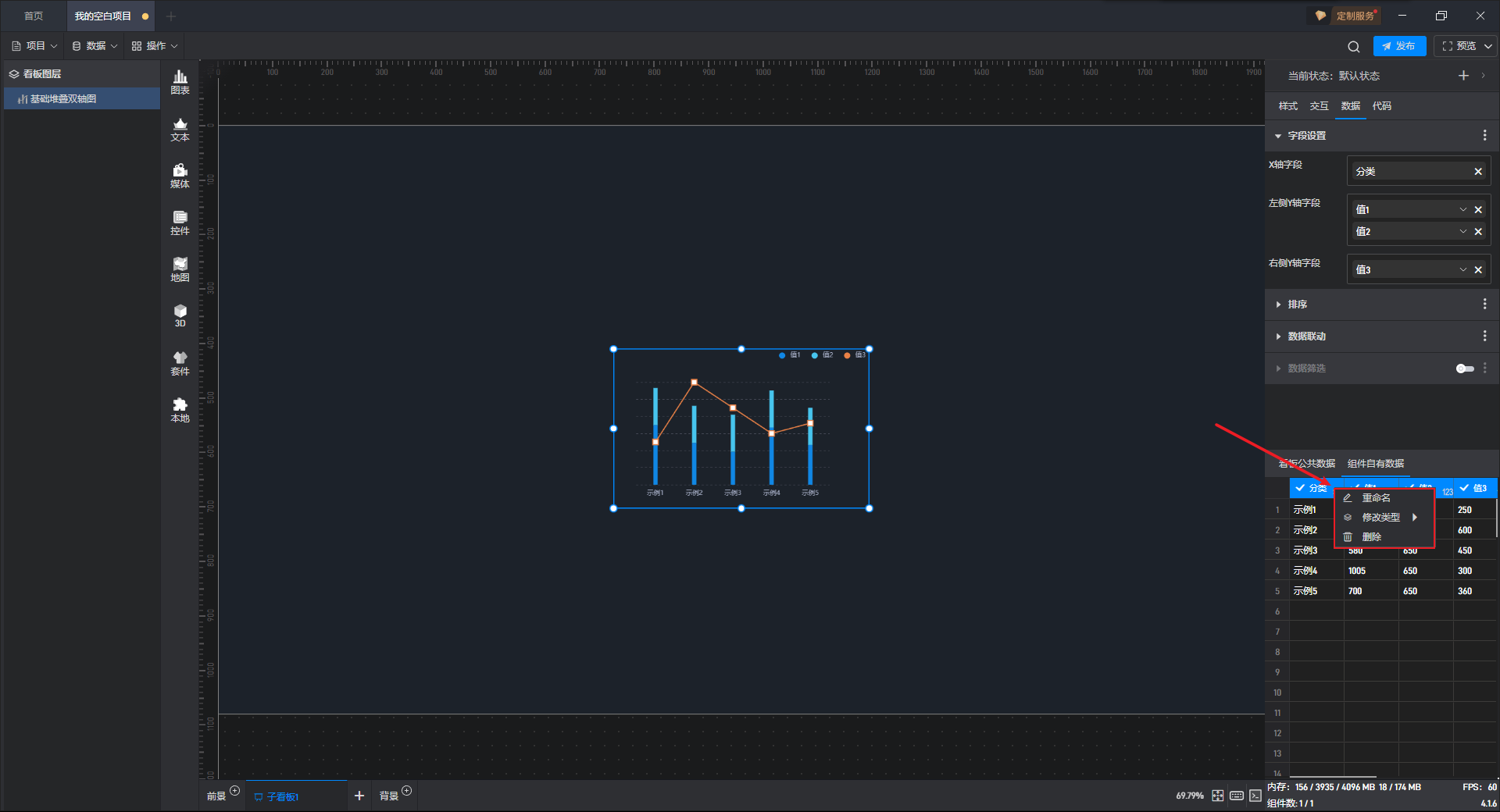Click the fit-to-screen icon beside 69.79%
This screenshot has height=812, width=1500.
coord(1218,796)
